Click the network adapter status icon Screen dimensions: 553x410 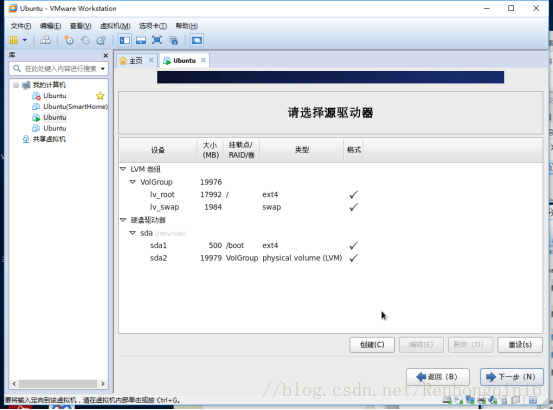click(470, 400)
